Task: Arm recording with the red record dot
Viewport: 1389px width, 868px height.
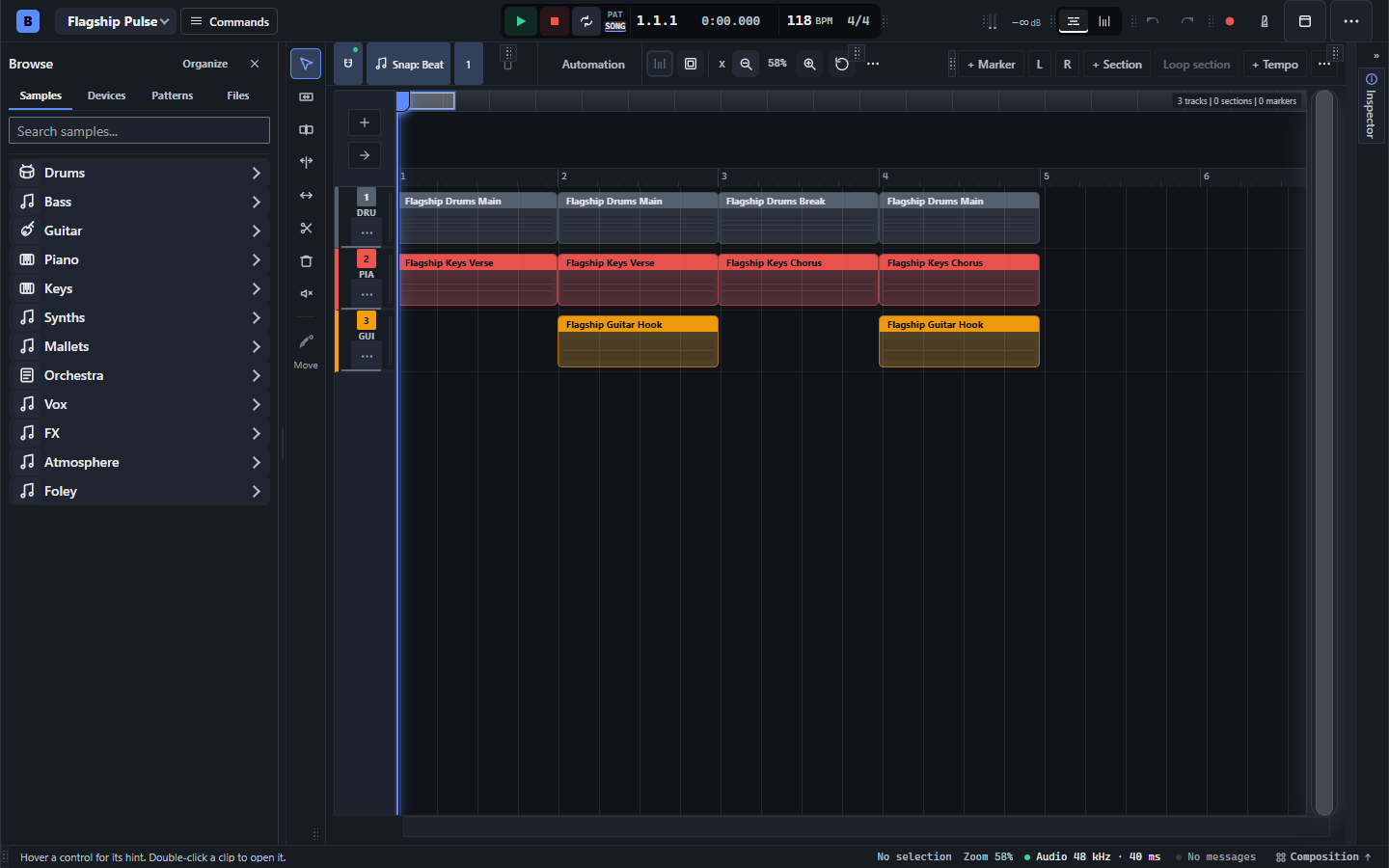Action: [1230, 21]
